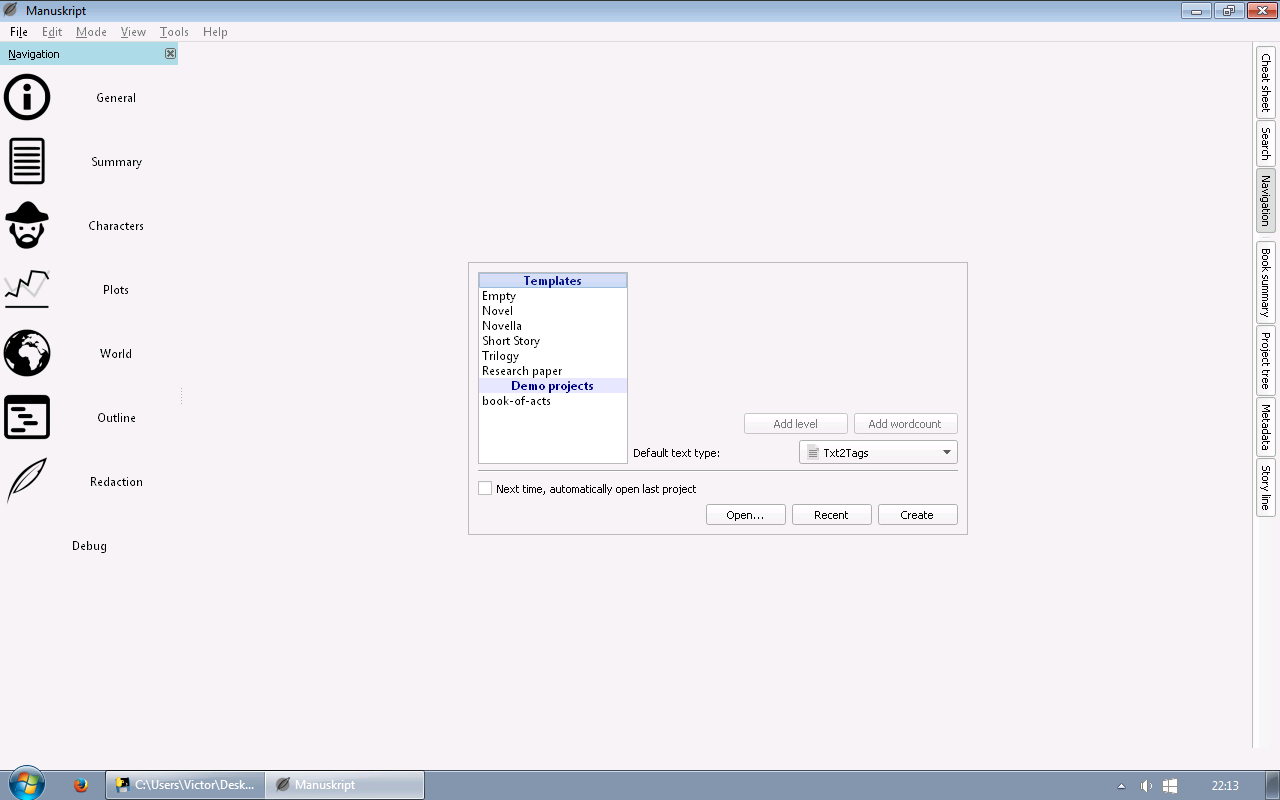Click the Windows Start orb
This screenshot has height=800, width=1280.
26,784
